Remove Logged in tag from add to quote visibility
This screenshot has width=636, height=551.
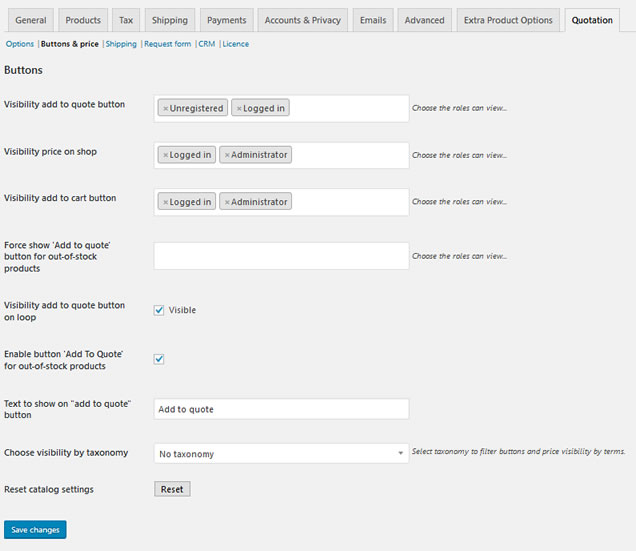click(x=239, y=108)
